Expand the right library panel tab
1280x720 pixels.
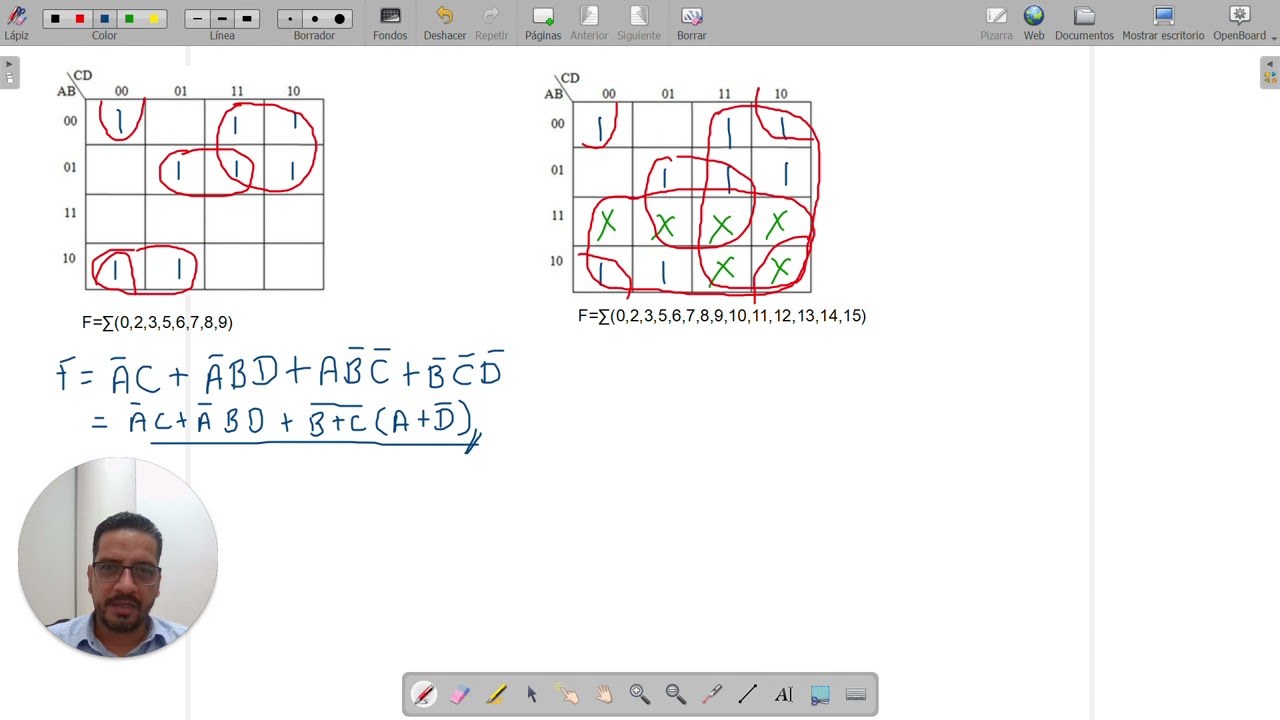[1270, 72]
